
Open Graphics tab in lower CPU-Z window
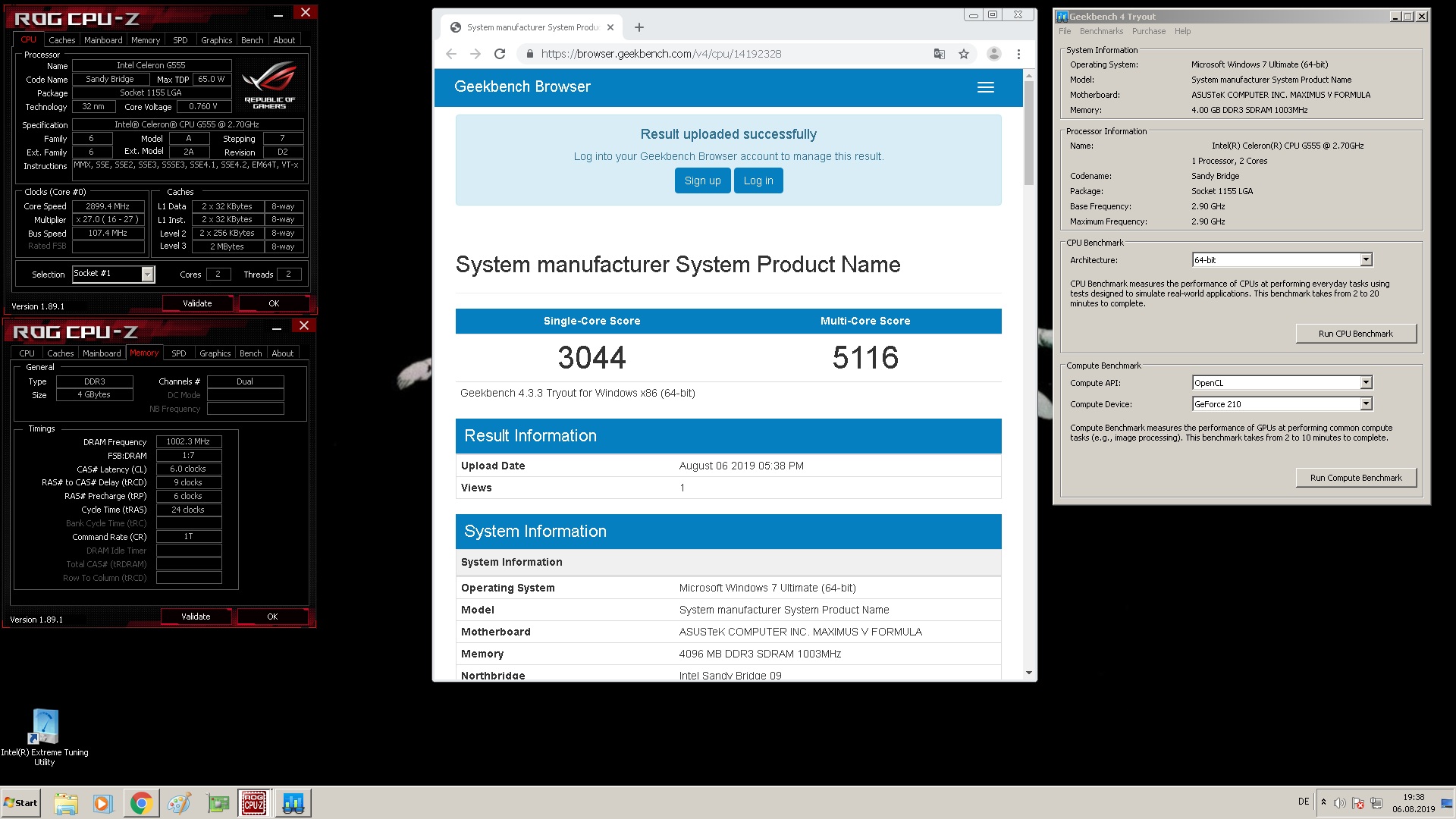tap(215, 353)
